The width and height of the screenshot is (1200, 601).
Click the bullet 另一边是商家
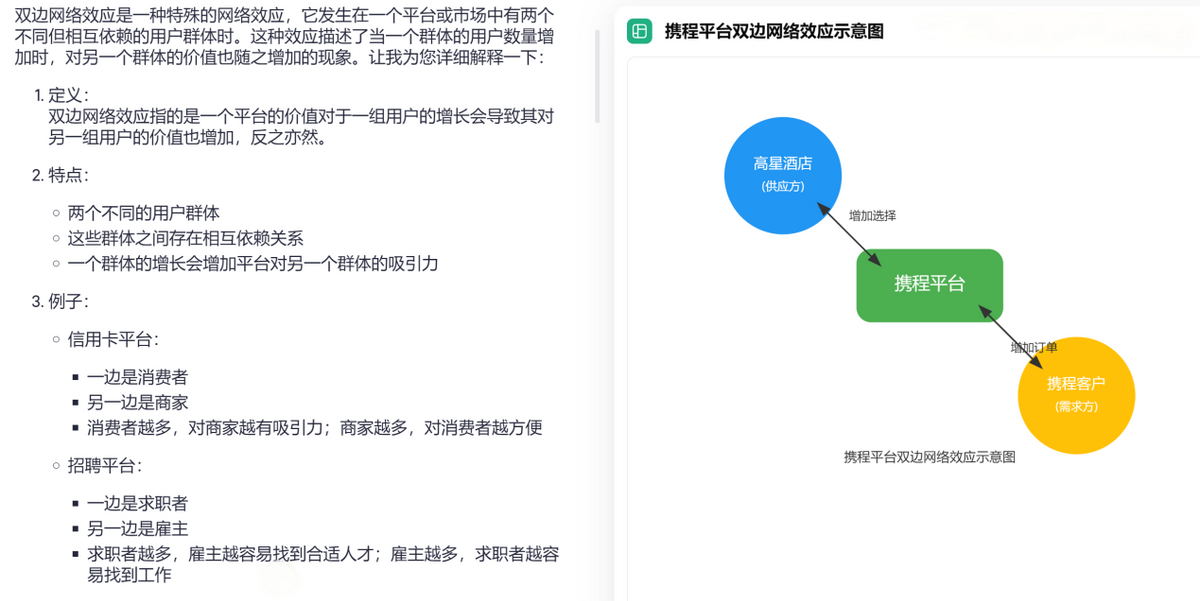pyautogui.click(x=137, y=402)
